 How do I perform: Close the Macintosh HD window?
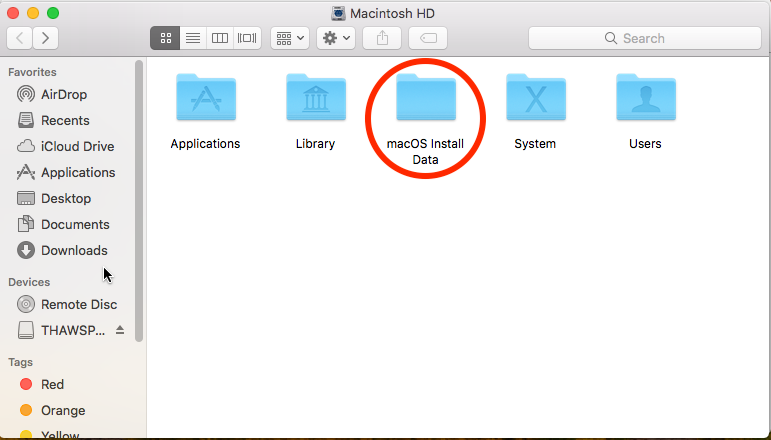click(x=13, y=13)
